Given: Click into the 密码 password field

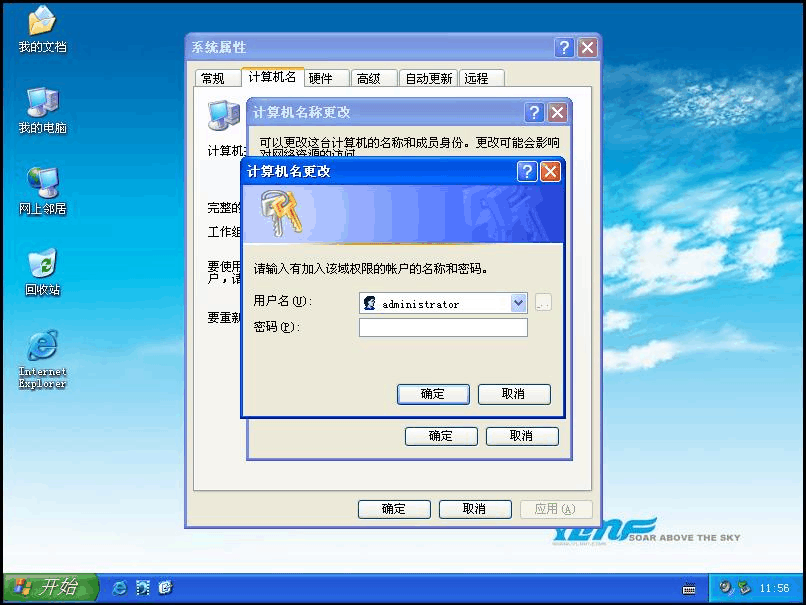Looking at the screenshot, I should tap(443, 328).
